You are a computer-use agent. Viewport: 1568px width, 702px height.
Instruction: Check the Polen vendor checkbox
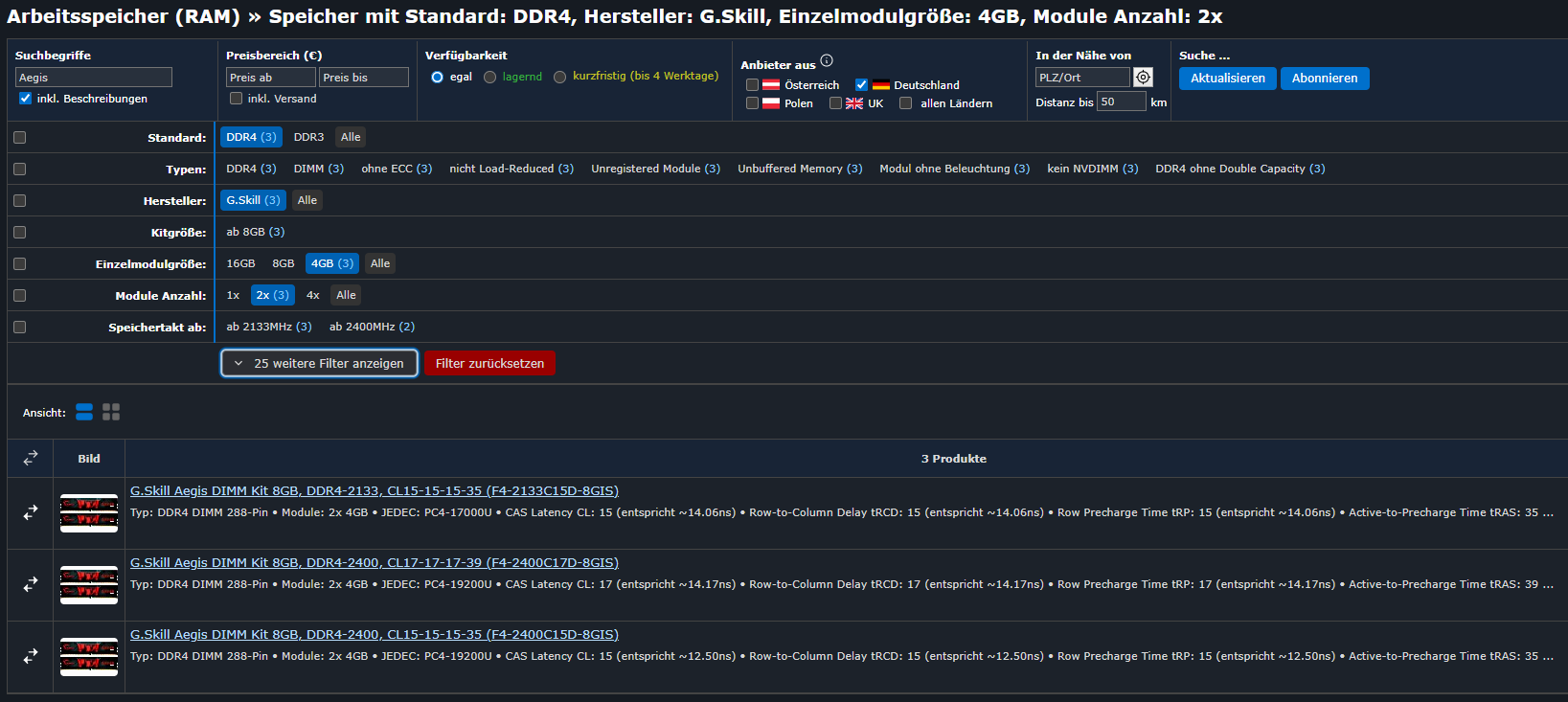pos(752,103)
